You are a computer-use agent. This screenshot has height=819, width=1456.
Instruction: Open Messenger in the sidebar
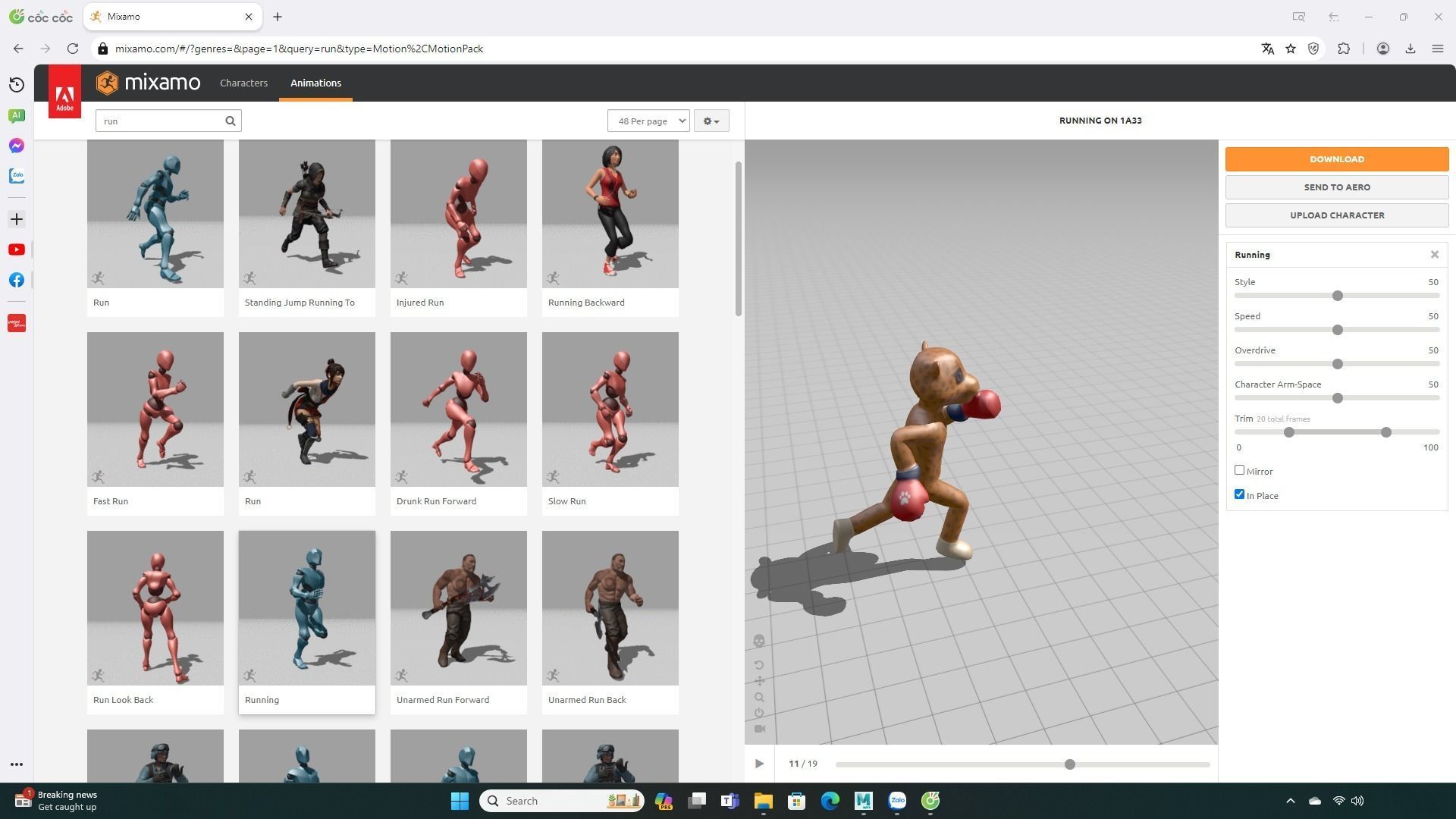tap(17, 146)
